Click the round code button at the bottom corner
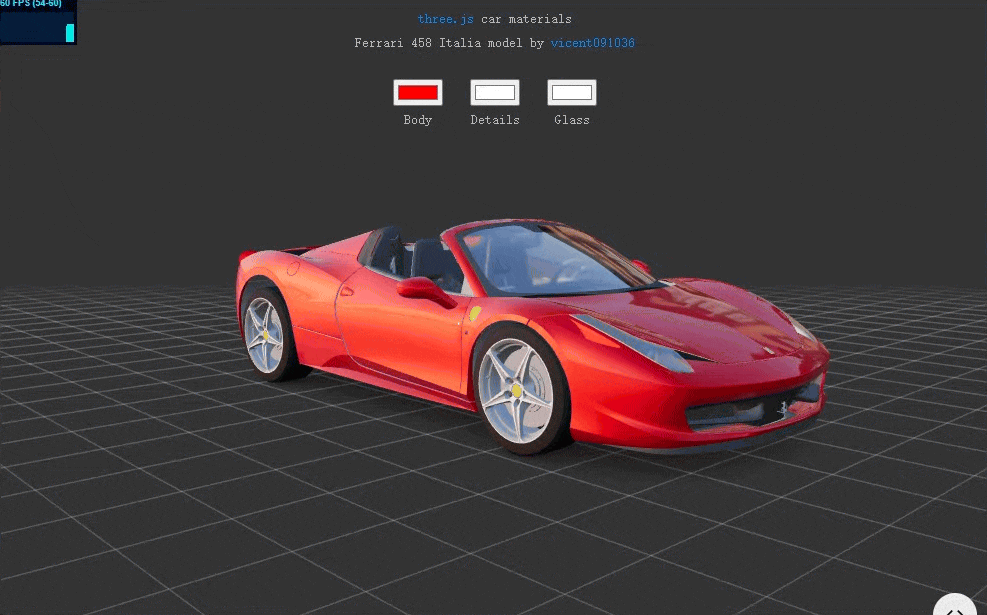987x615 pixels. coord(955,606)
